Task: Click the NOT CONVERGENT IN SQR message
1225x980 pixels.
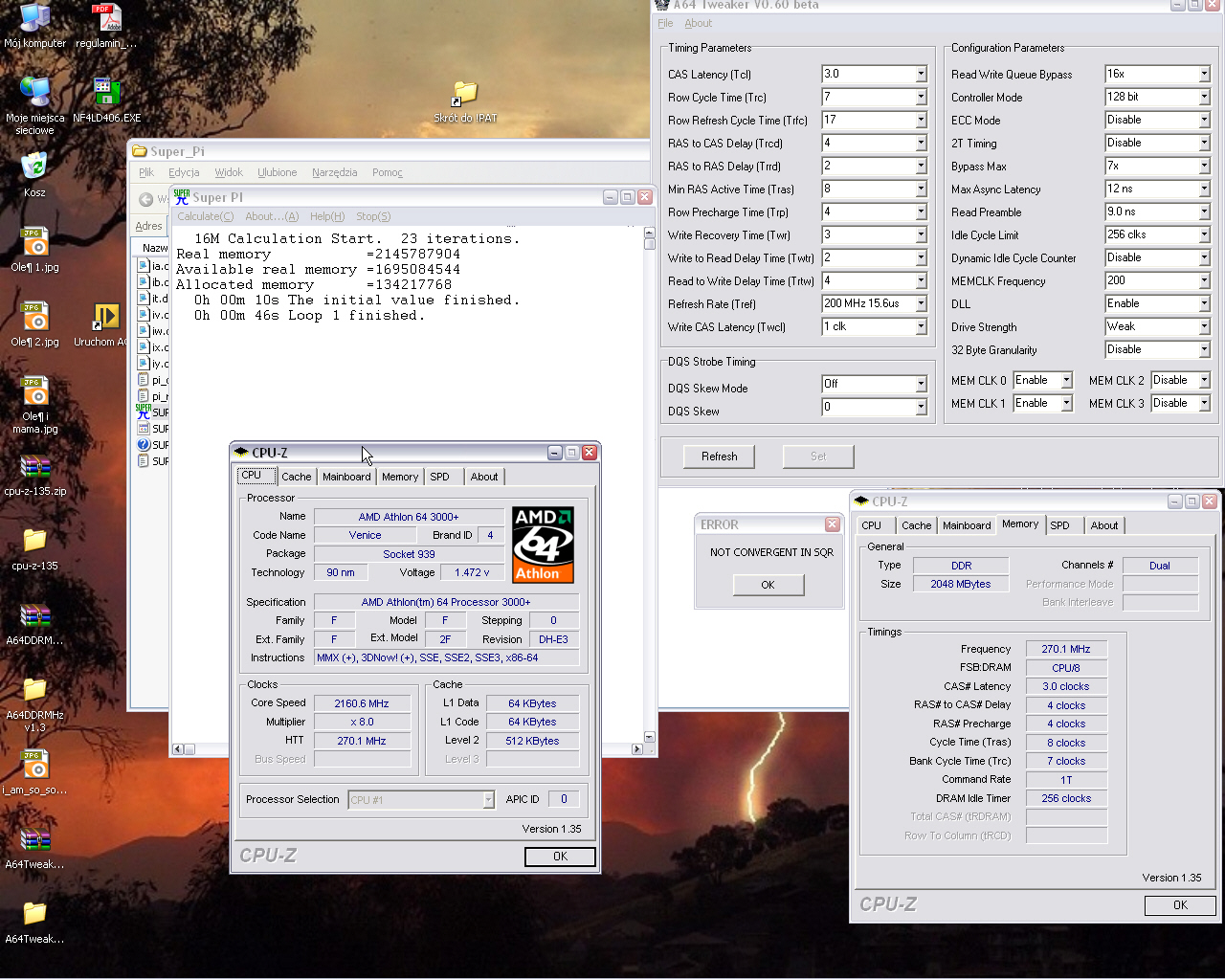Action: pyautogui.click(x=771, y=552)
